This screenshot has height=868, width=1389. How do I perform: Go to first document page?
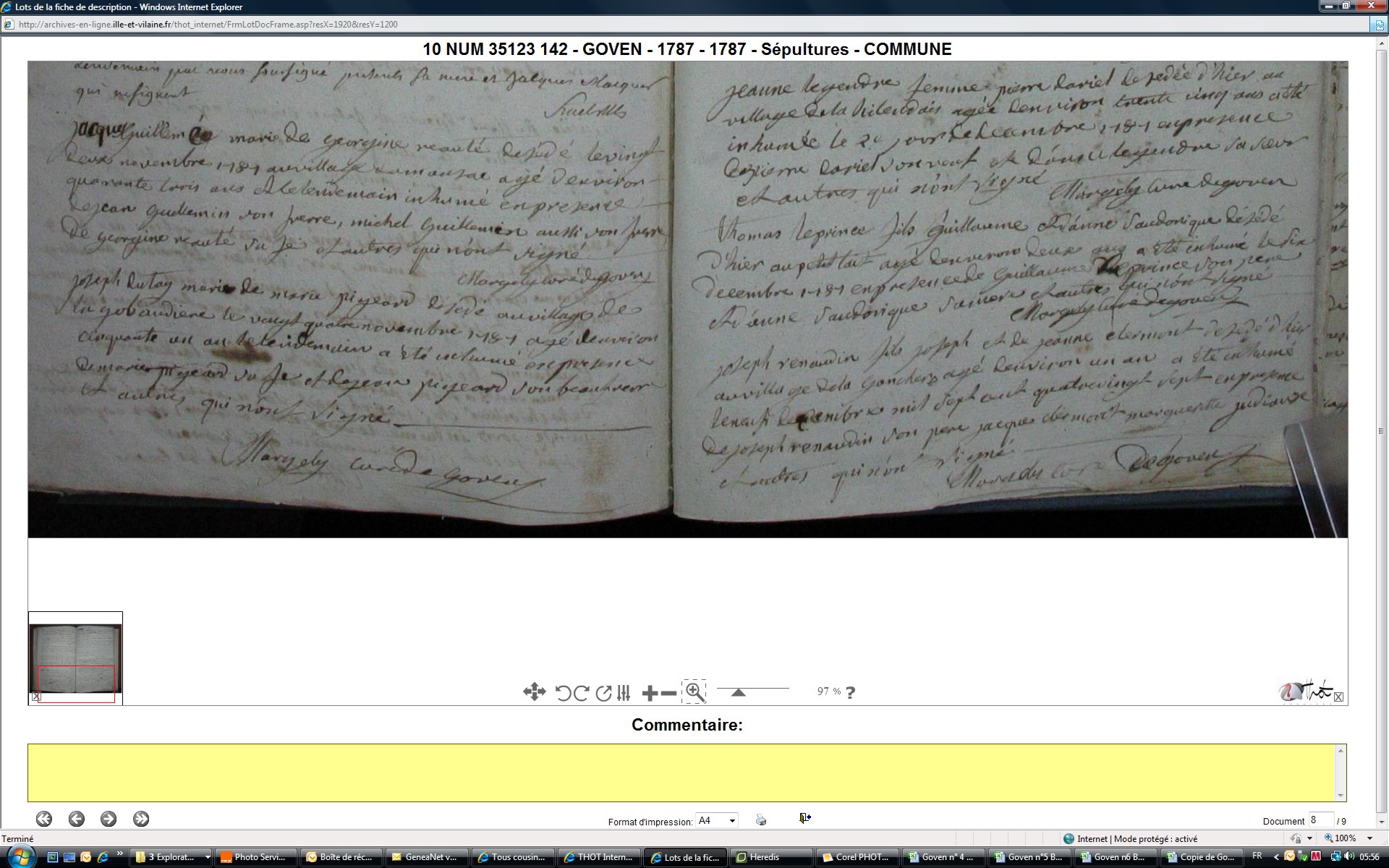(x=43, y=819)
